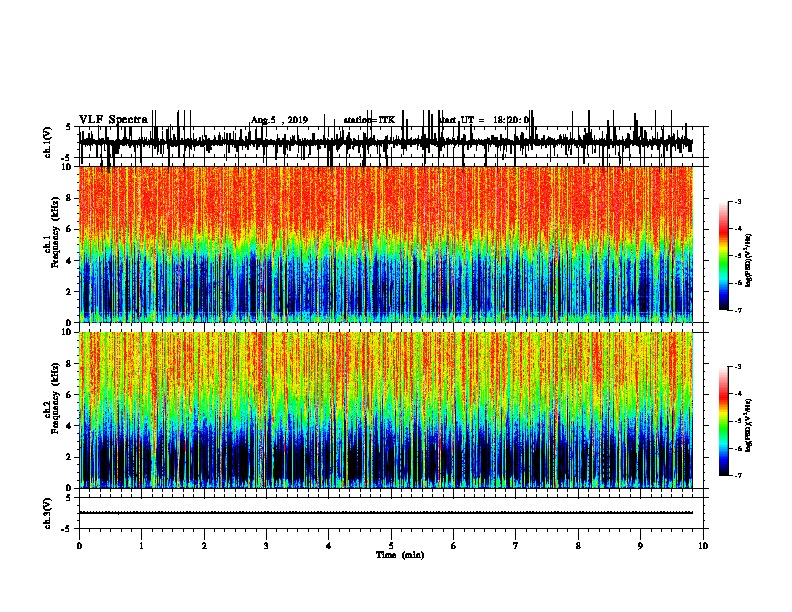
Task: Click the "VLF Spectra" plot title
Action: tap(113, 120)
